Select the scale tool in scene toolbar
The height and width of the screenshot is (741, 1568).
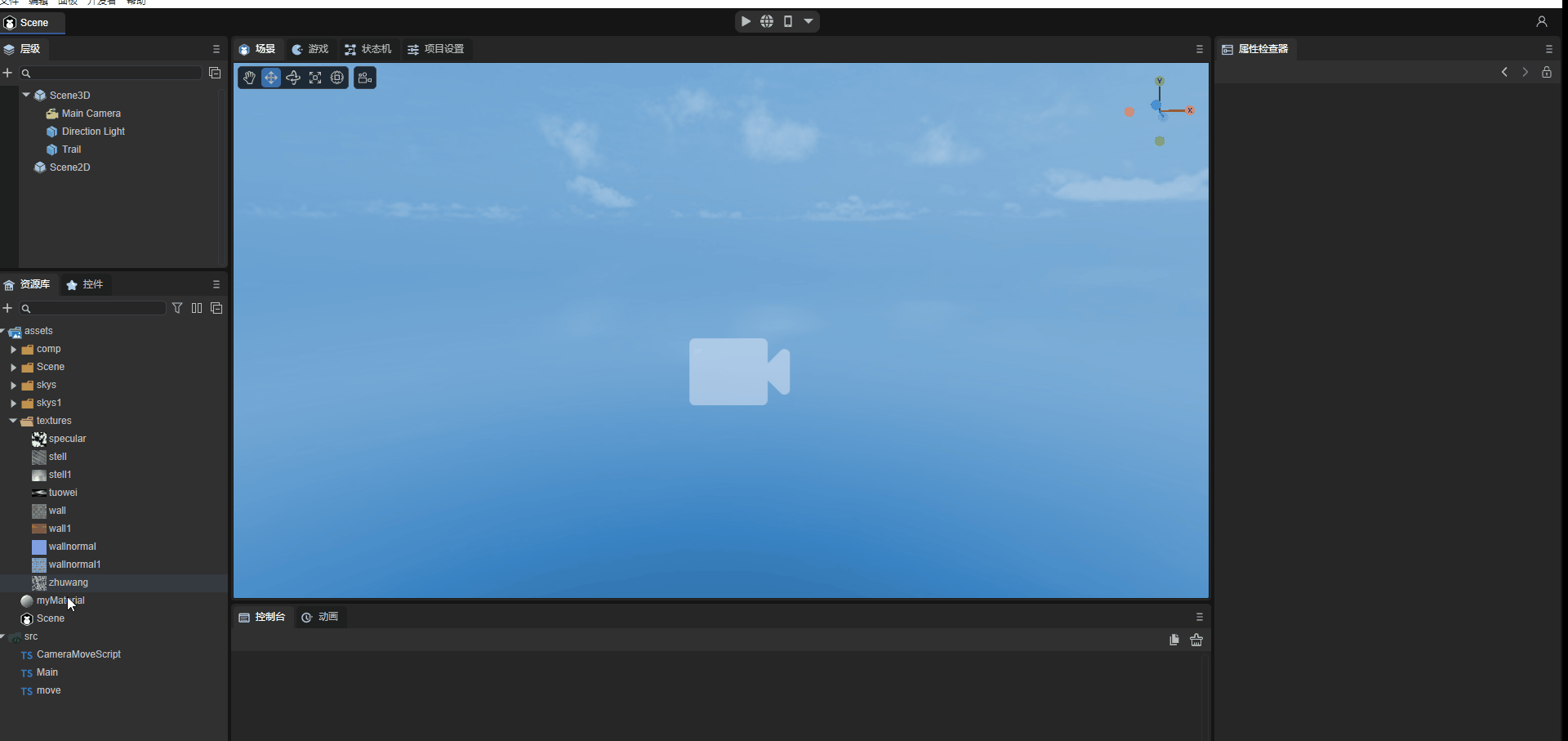[x=315, y=78]
